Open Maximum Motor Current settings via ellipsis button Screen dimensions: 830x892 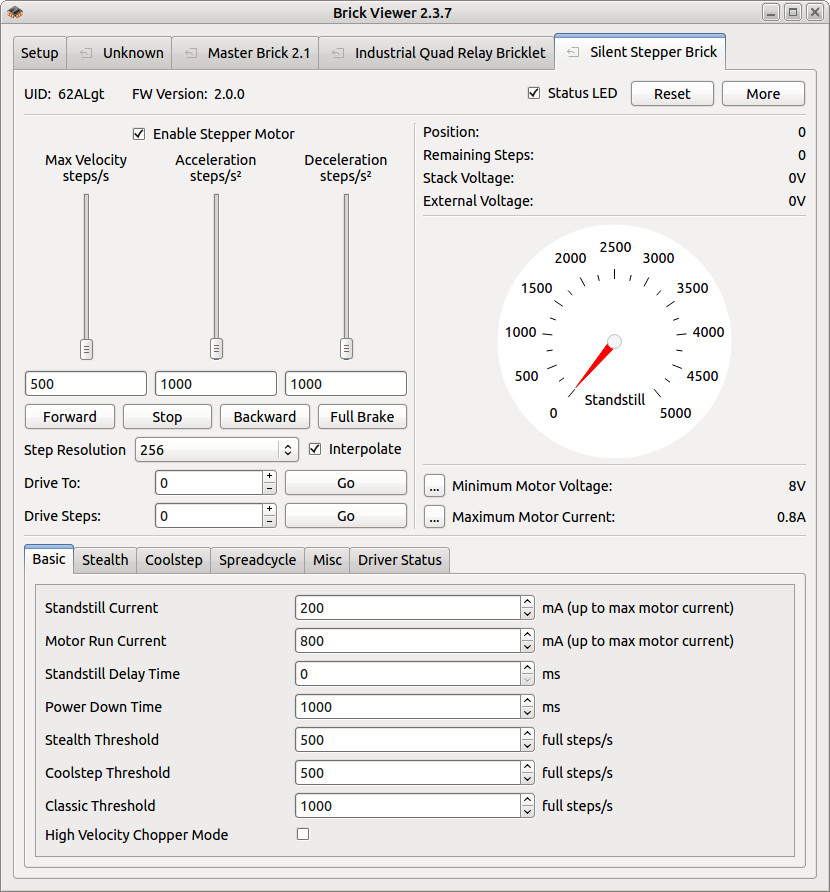click(434, 517)
